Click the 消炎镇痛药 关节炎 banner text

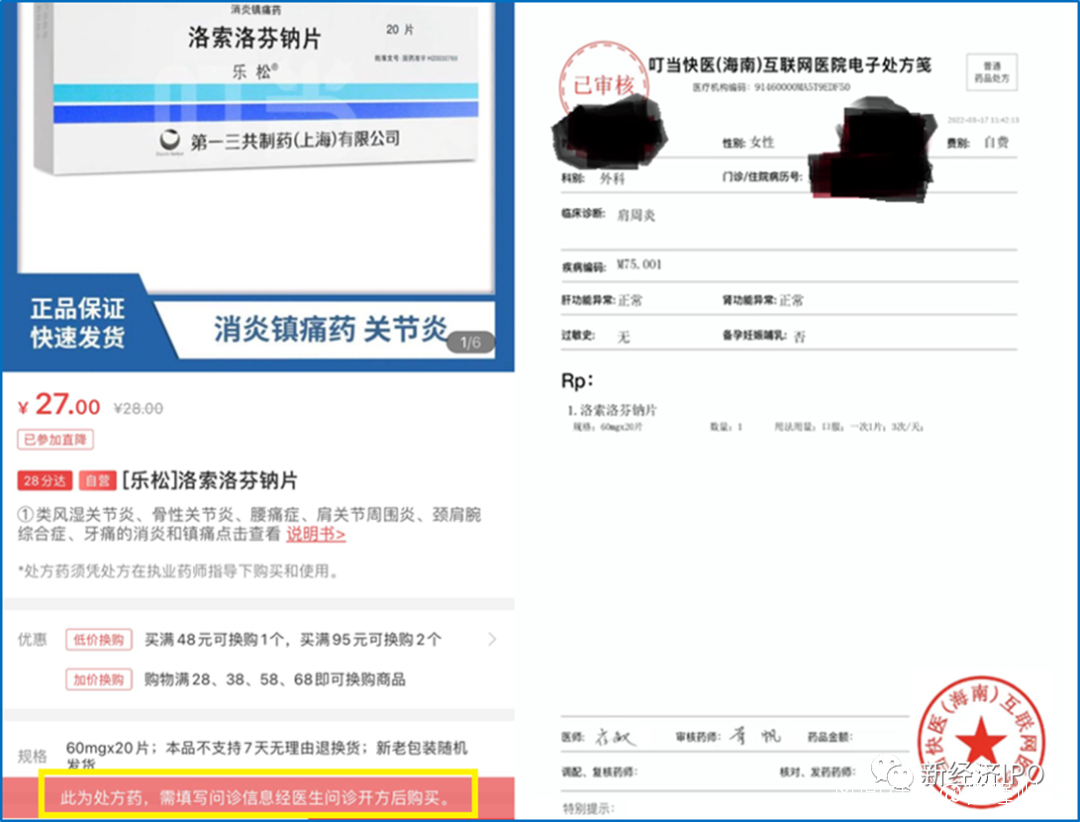(x=331, y=329)
